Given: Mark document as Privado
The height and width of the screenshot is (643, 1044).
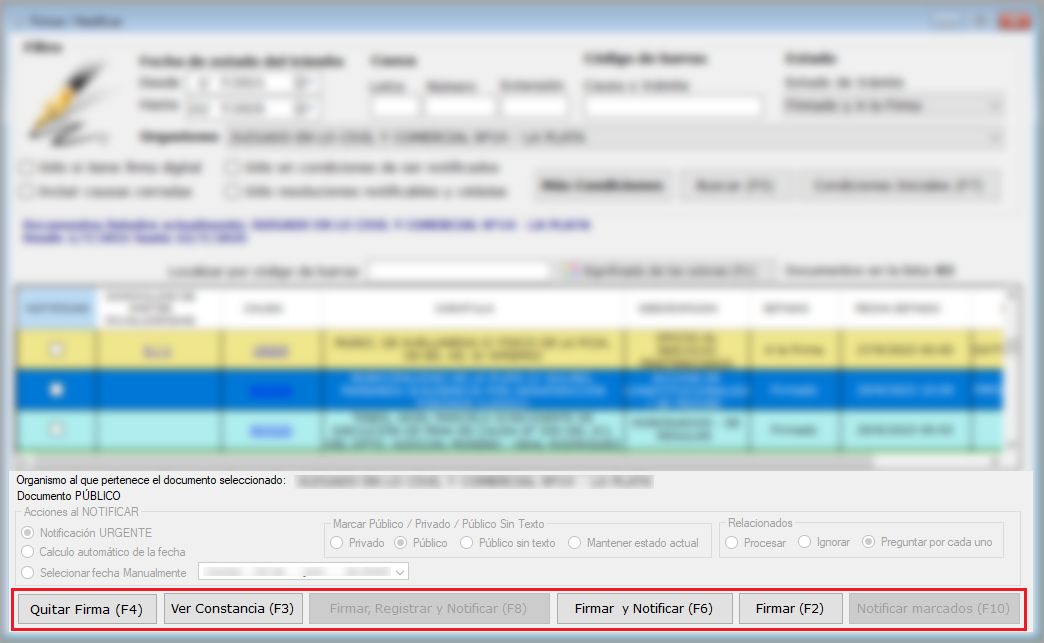Looking at the screenshot, I should click(x=336, y=543).
